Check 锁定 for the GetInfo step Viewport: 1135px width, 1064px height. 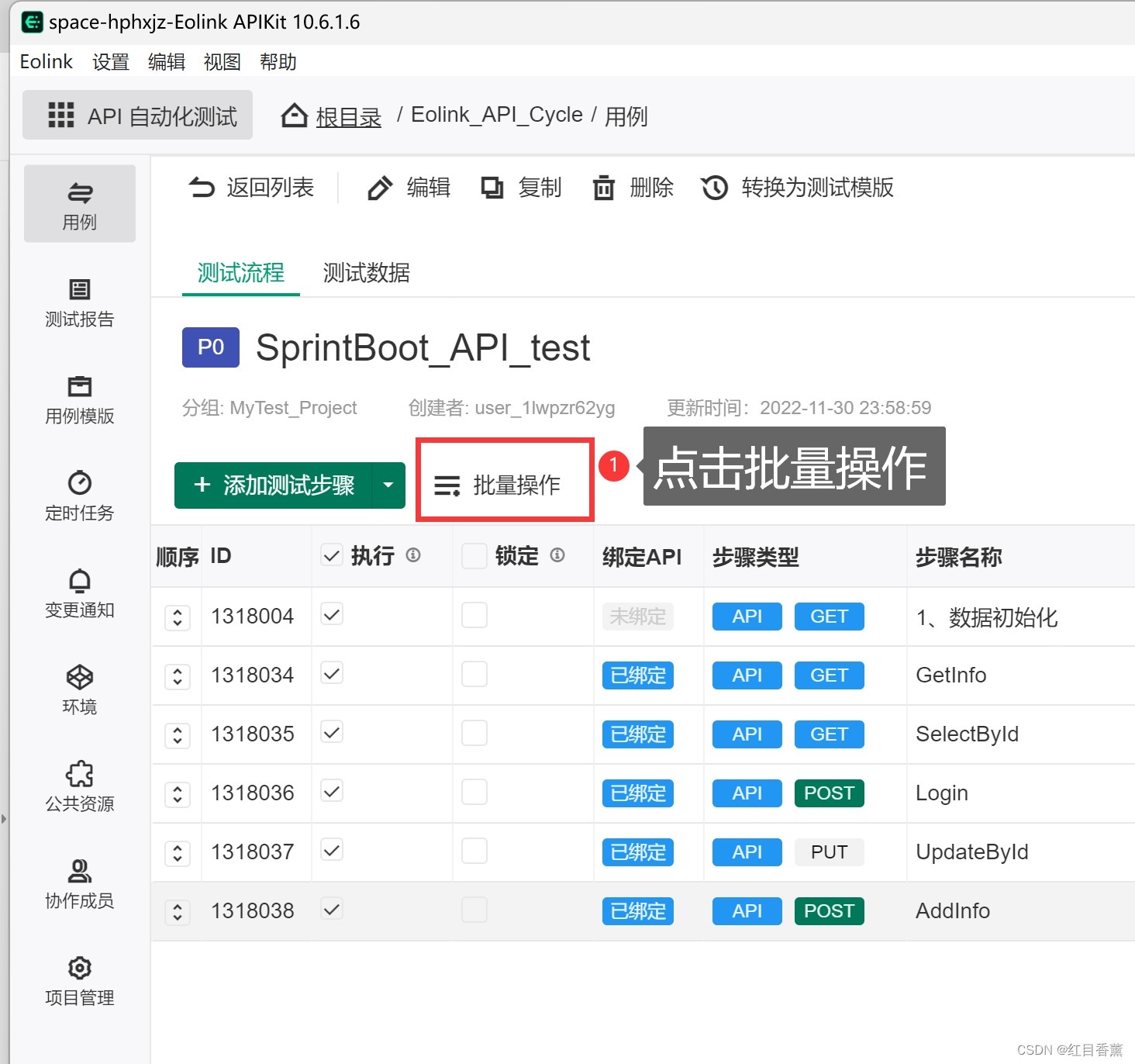(474, 674)
